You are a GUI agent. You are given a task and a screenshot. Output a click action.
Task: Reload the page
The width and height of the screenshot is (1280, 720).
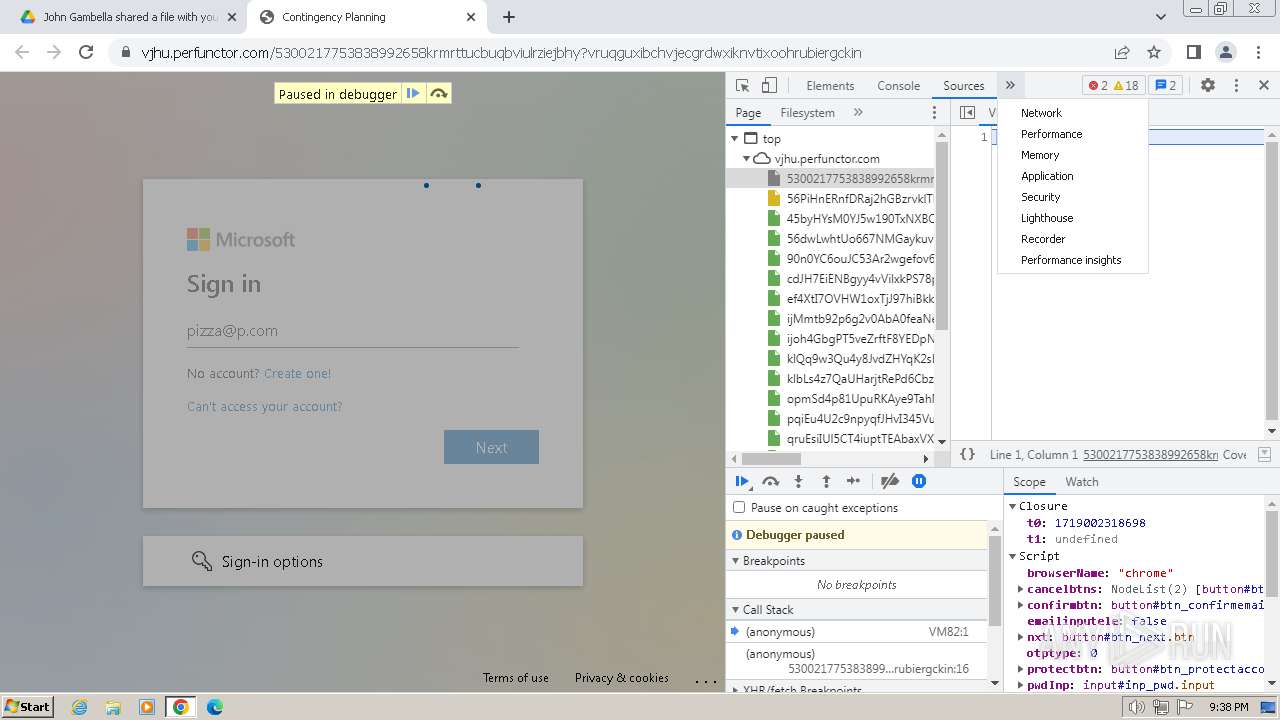coord(86,52)
